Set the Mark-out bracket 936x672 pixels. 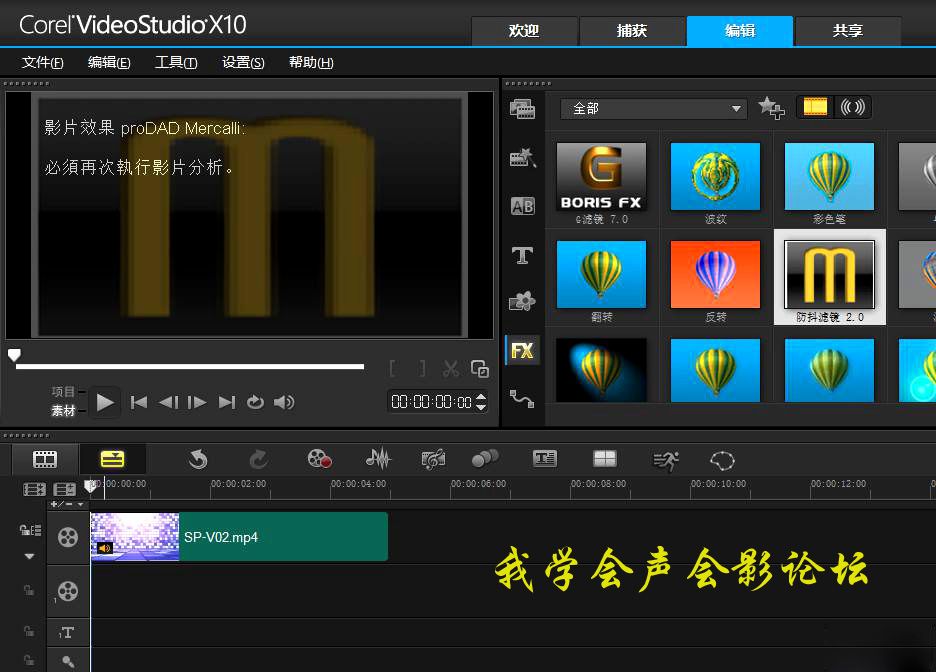423,369
